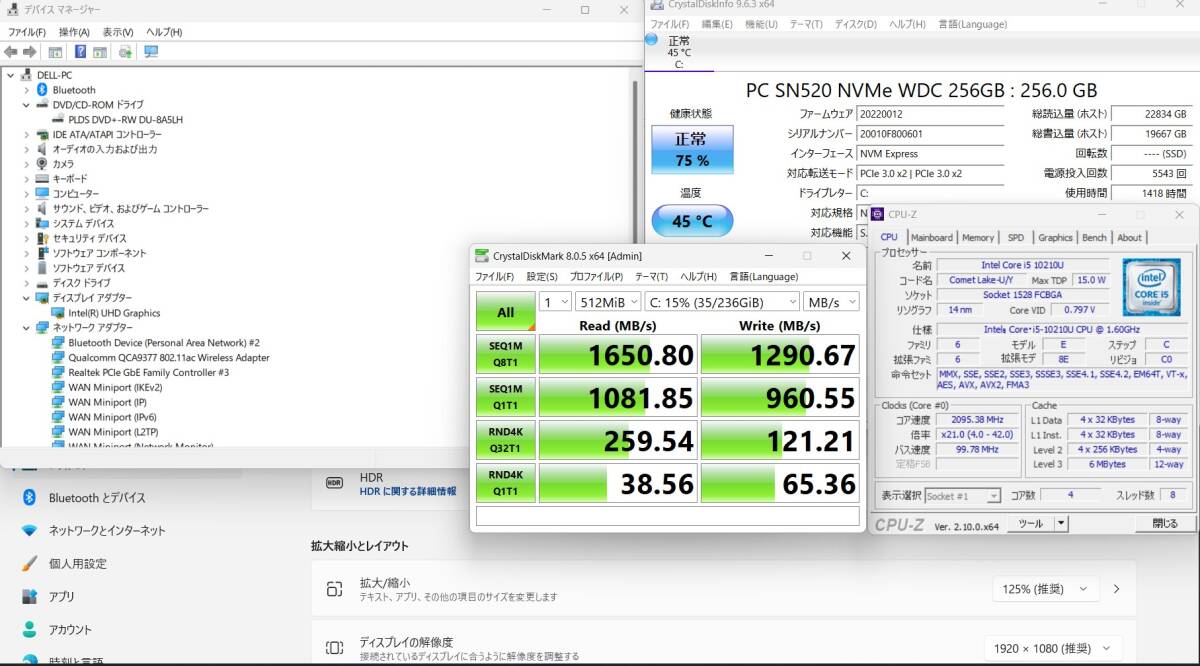Open the C: 15% (35/236GiB) drive dropdown

coord(722,302)
